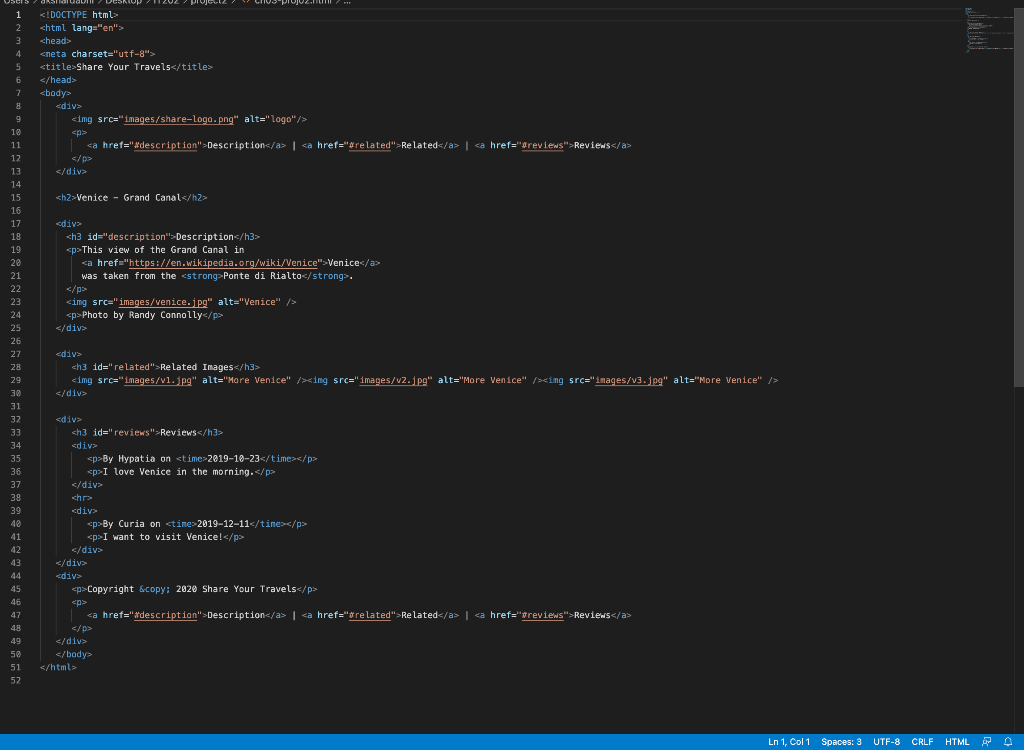Select the CRLF line-ending indicator

(x=922, y=741)
